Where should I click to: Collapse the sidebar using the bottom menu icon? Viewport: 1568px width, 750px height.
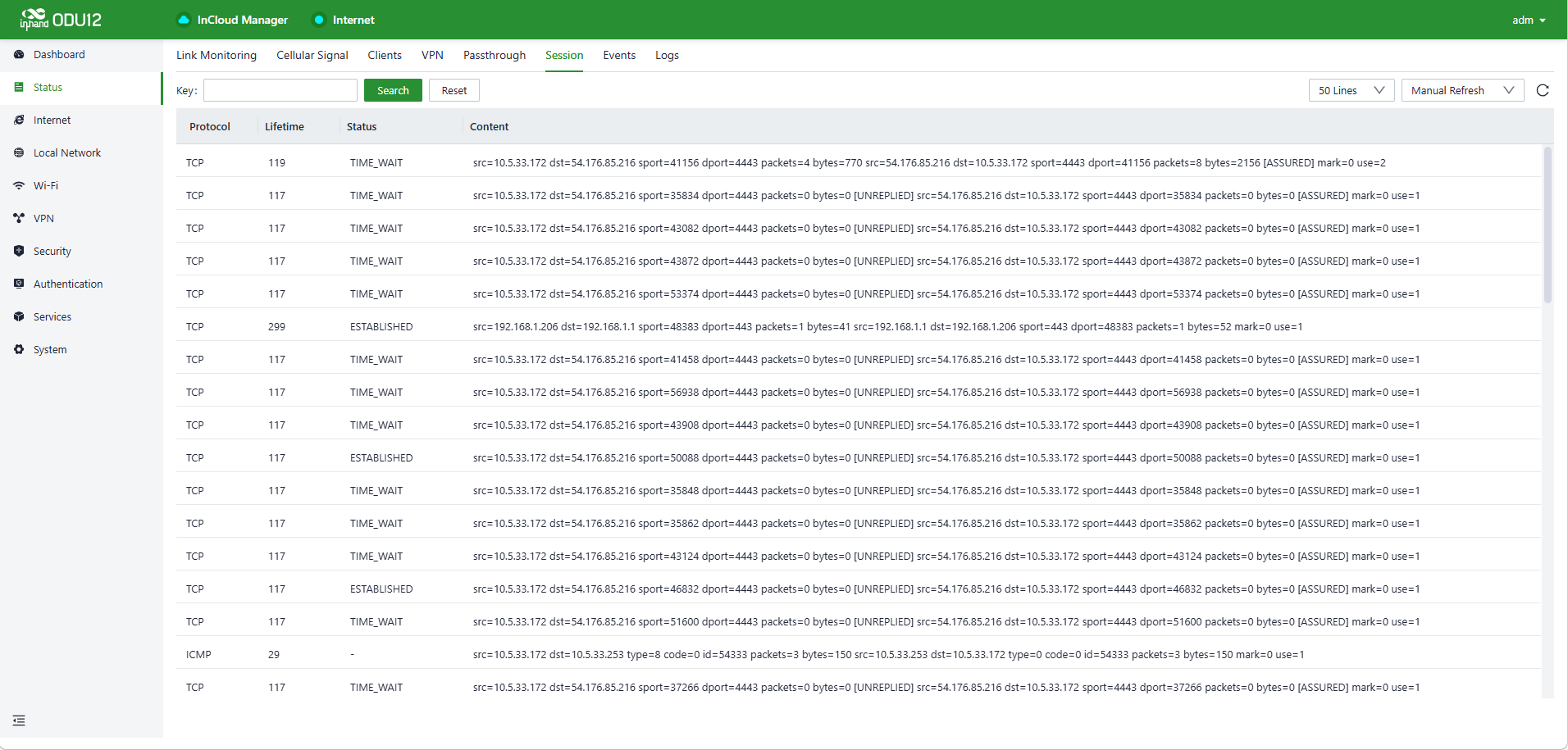[x=19, y=720]
